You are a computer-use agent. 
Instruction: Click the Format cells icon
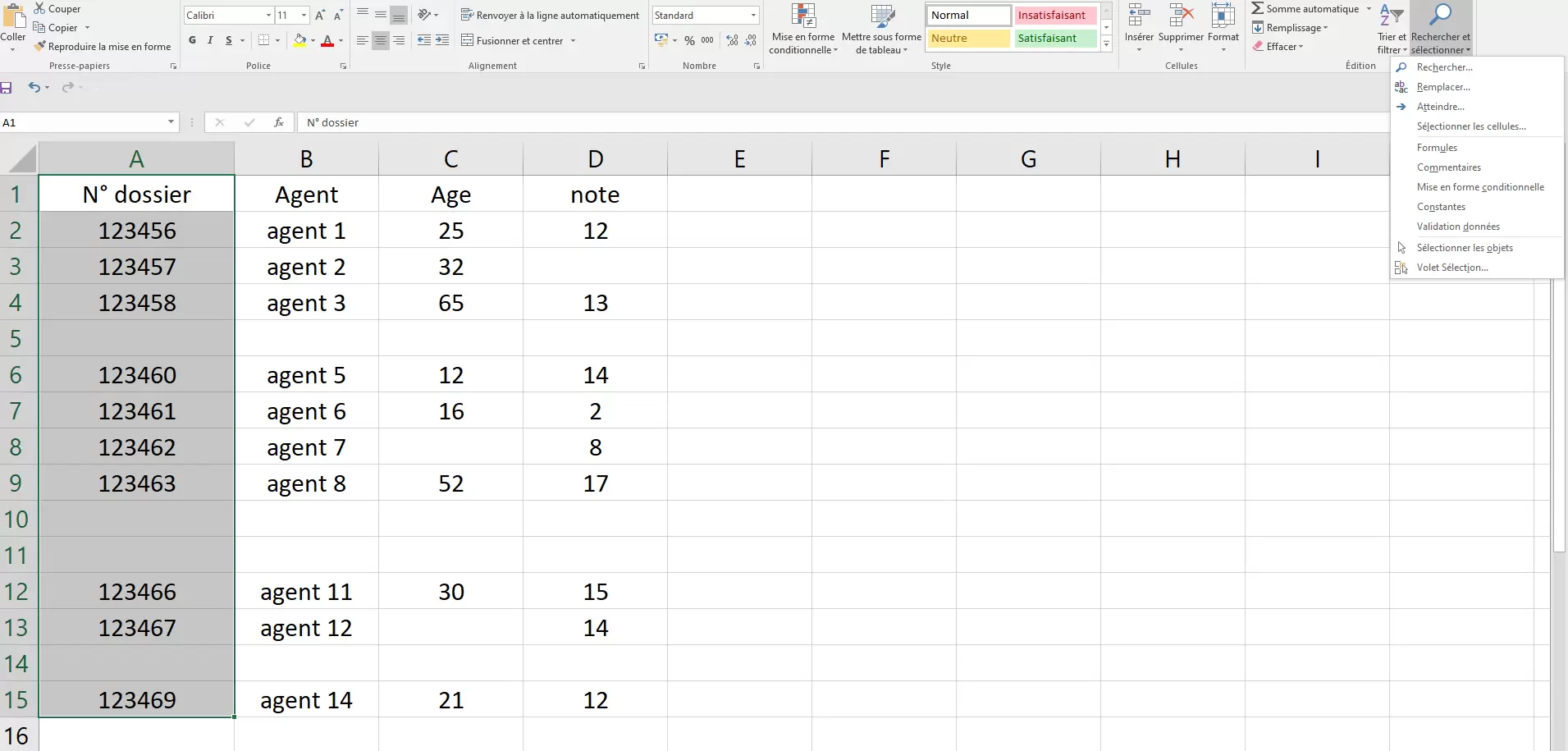[1223, 16]
